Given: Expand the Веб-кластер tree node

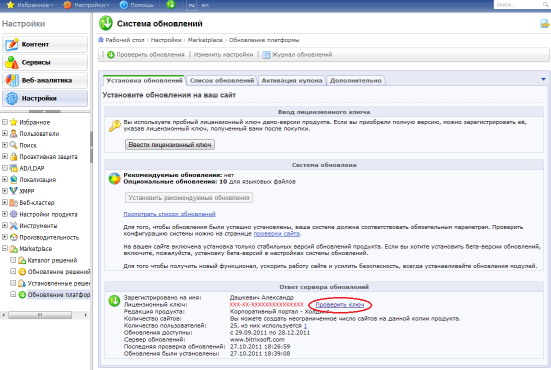Looking at the screenshot, I should coord(5,202).
